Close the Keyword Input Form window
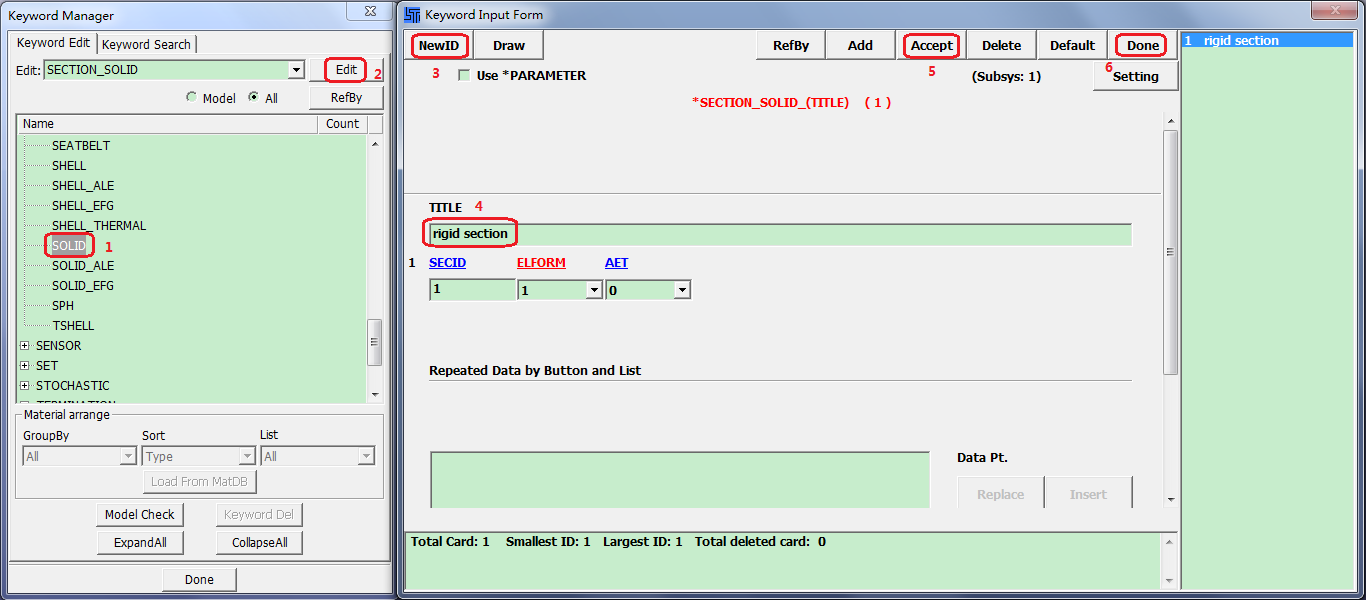Viewport: 1366px width, 600px height. pos(1334,11)
